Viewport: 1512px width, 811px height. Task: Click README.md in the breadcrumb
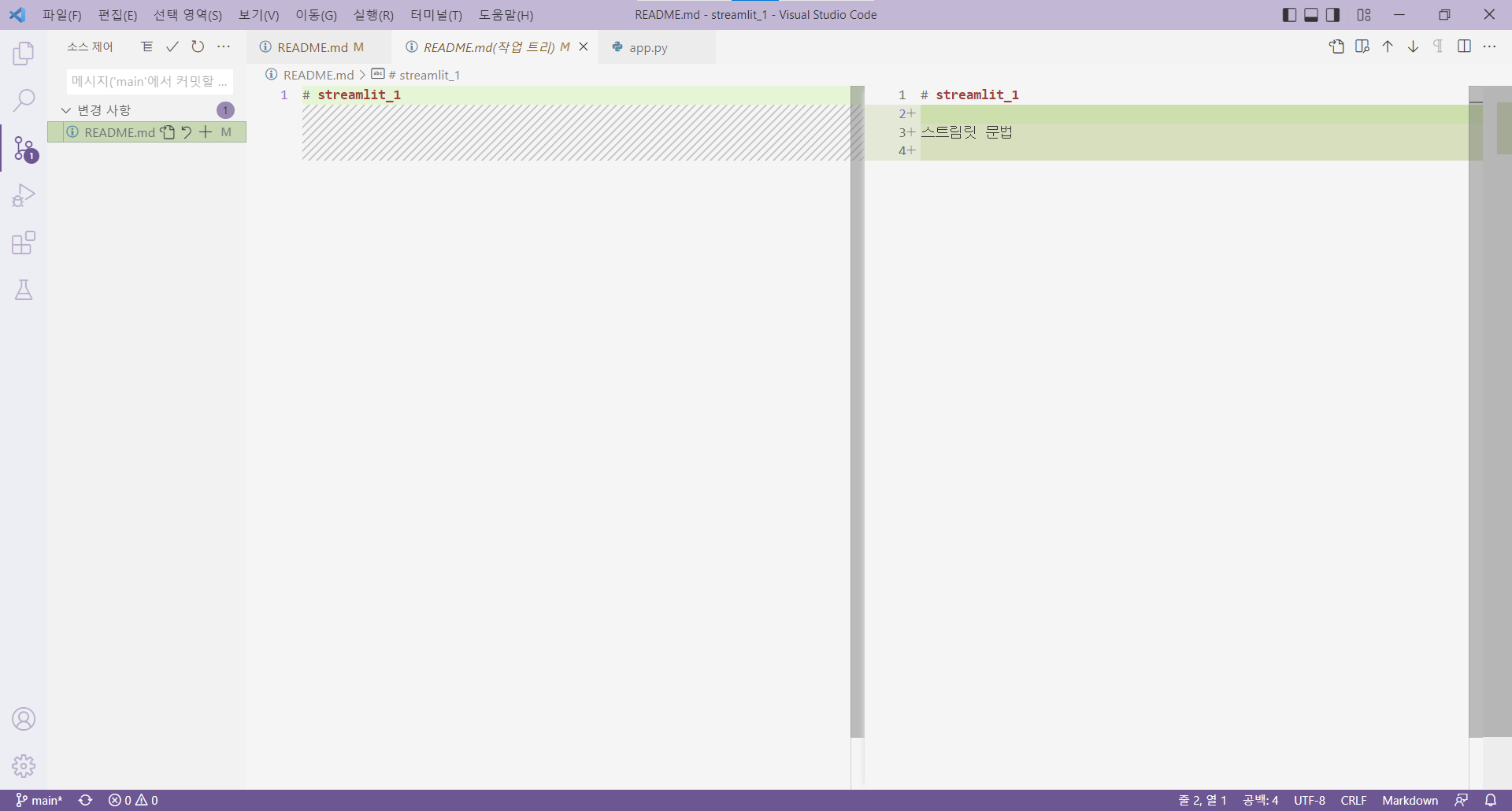318,75
